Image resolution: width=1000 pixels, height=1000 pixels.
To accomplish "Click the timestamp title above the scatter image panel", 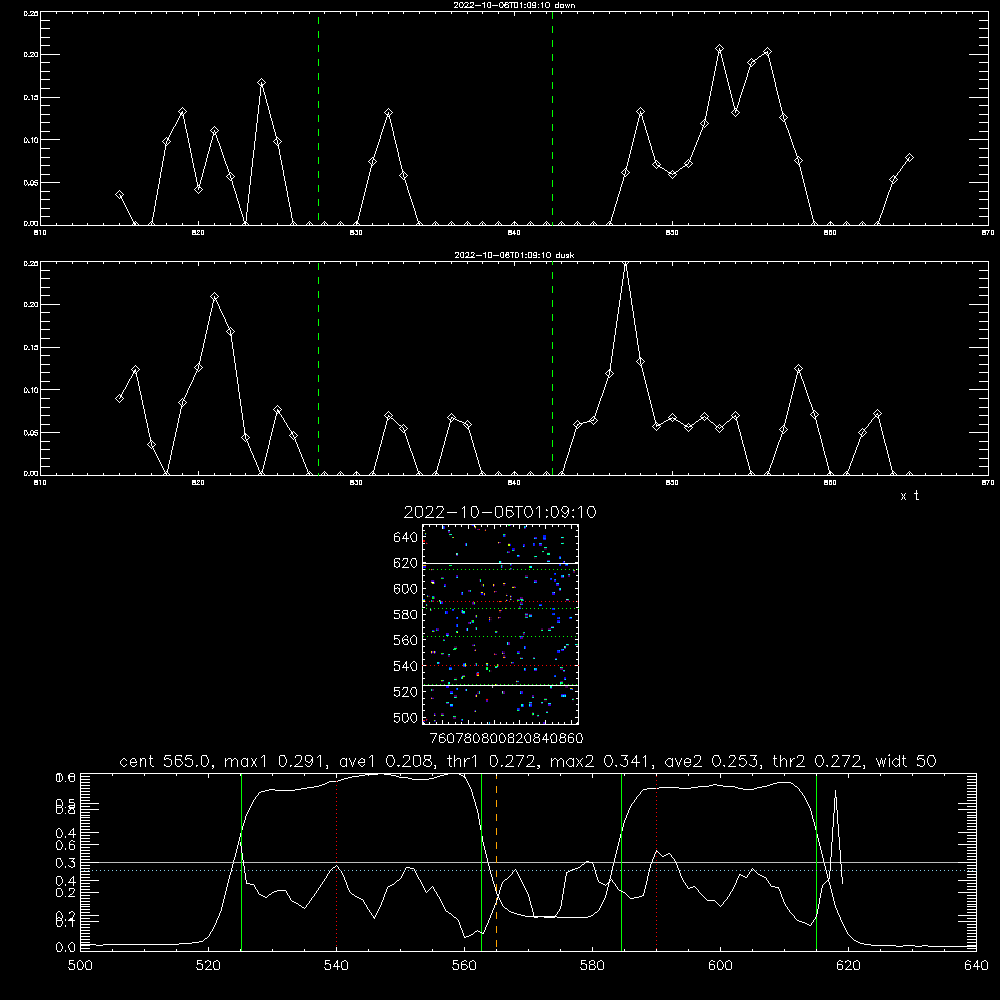I will point(499,512).
